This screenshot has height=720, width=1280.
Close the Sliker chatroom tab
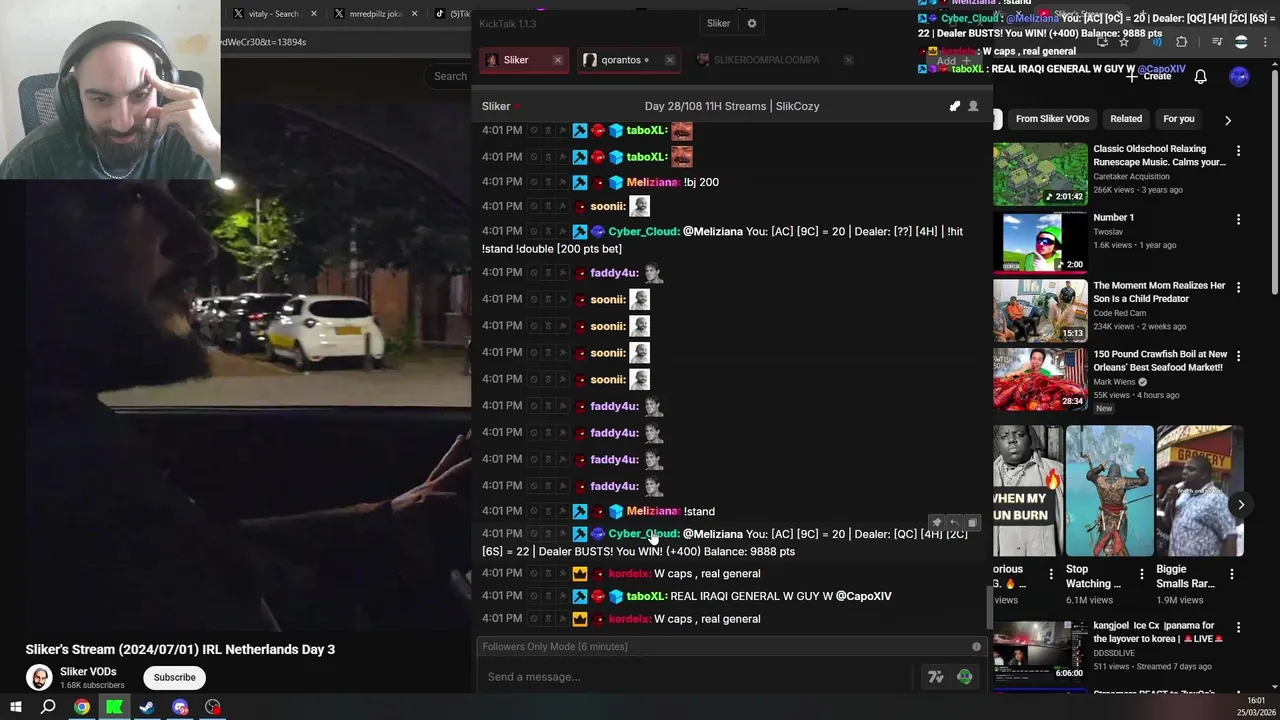[x=557, y=60]
